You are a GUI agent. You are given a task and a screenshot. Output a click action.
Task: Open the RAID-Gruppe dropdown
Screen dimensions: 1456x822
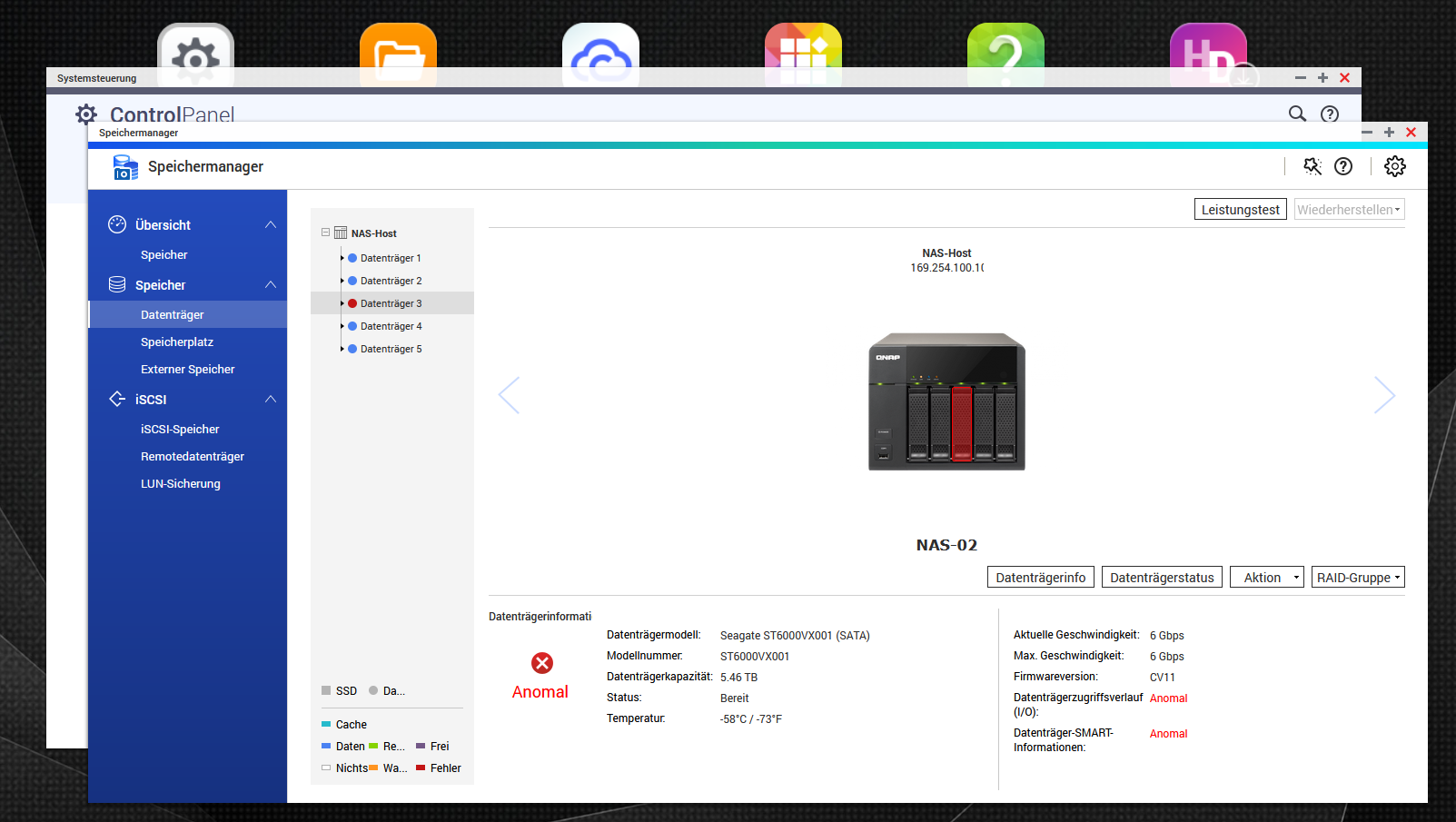tap(1358, 578)
